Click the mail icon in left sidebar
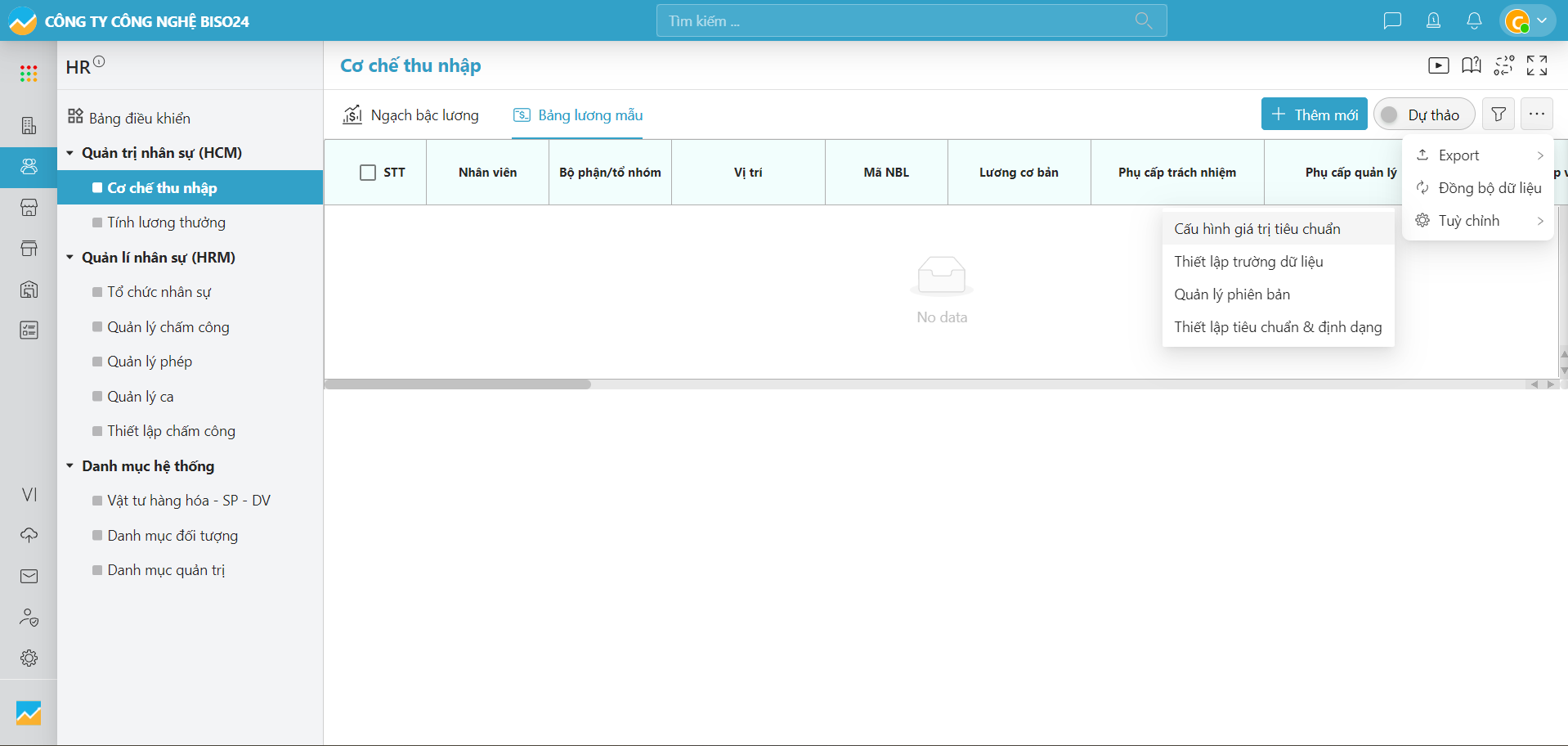The height and width of the screenshot is (746, 1568). [x=29, y=577]
